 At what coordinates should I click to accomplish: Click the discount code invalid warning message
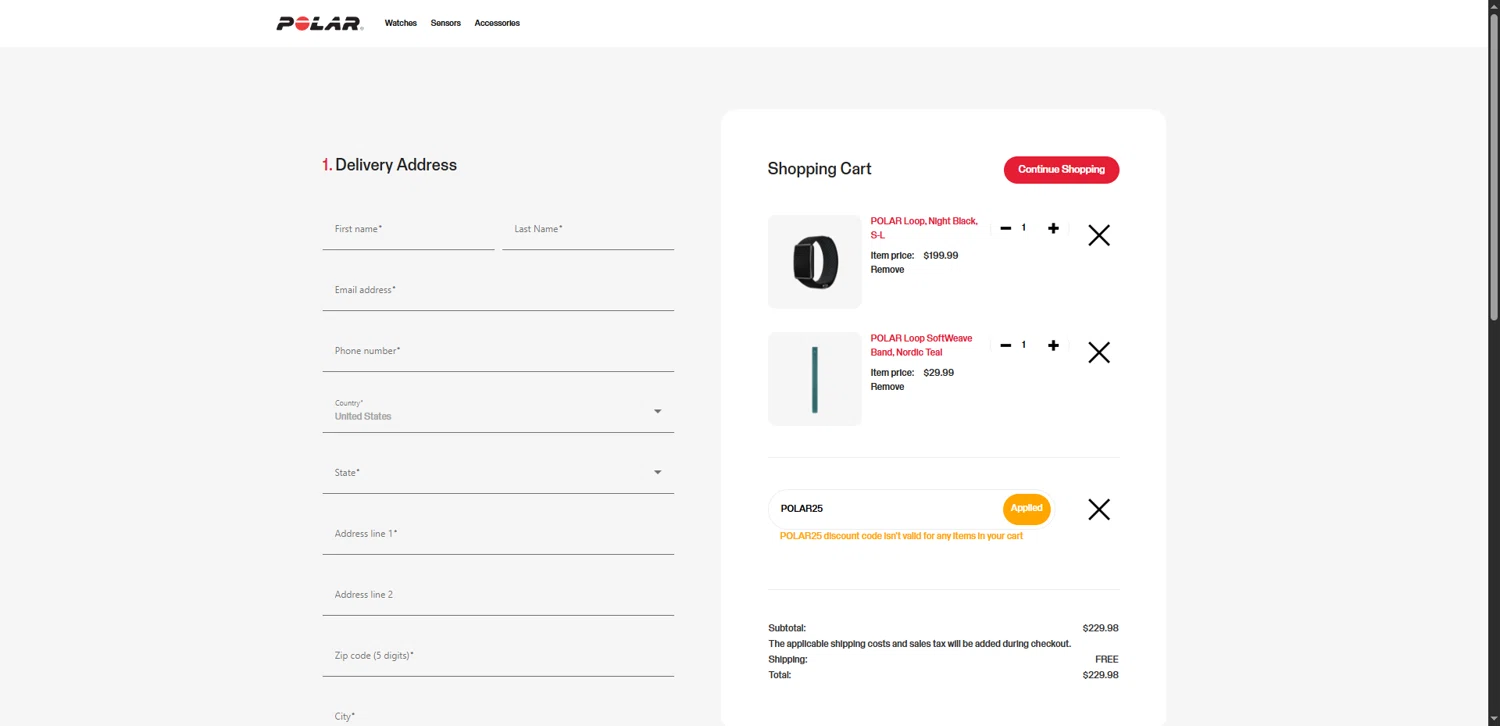901,536
